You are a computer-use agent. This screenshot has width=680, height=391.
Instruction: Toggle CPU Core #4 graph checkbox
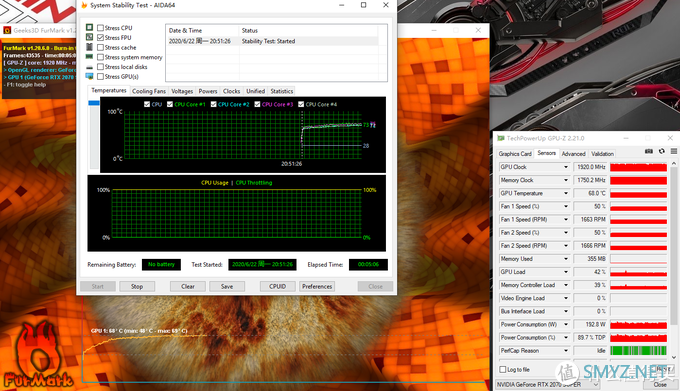coord(301,104)
